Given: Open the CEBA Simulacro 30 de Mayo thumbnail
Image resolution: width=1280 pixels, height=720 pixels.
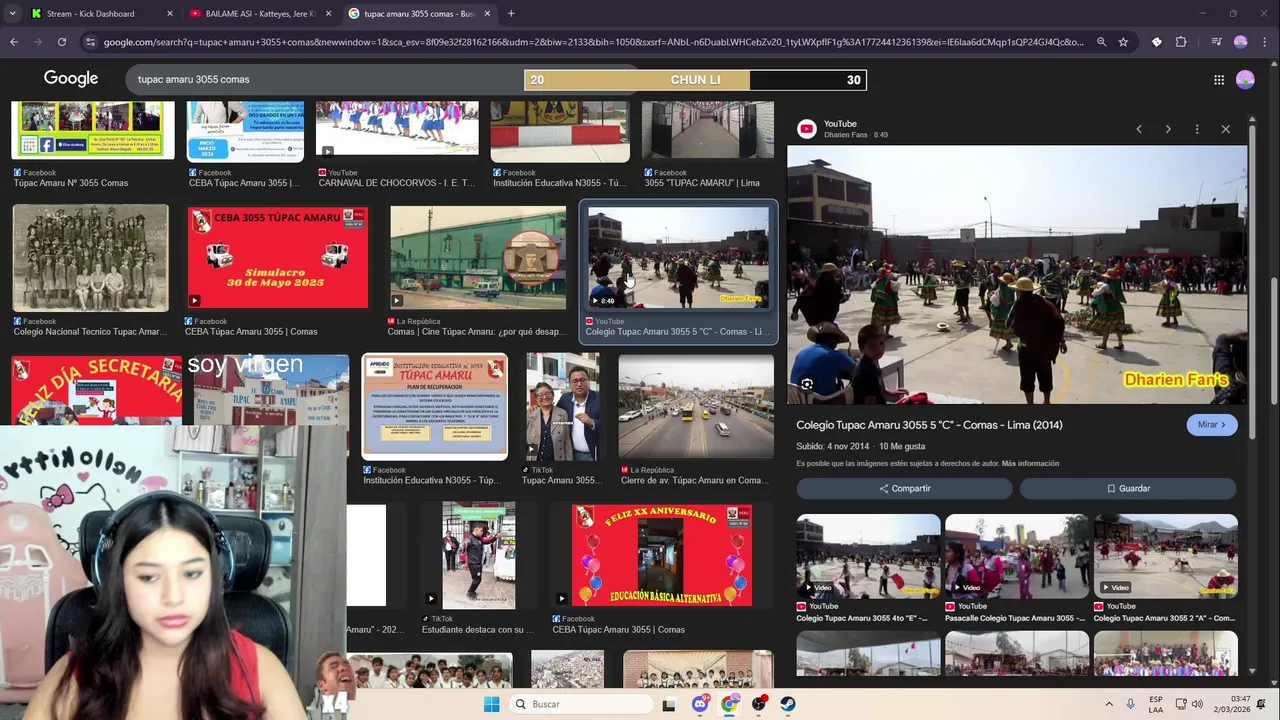Looking at the screenshot, I should click(278, 257).
